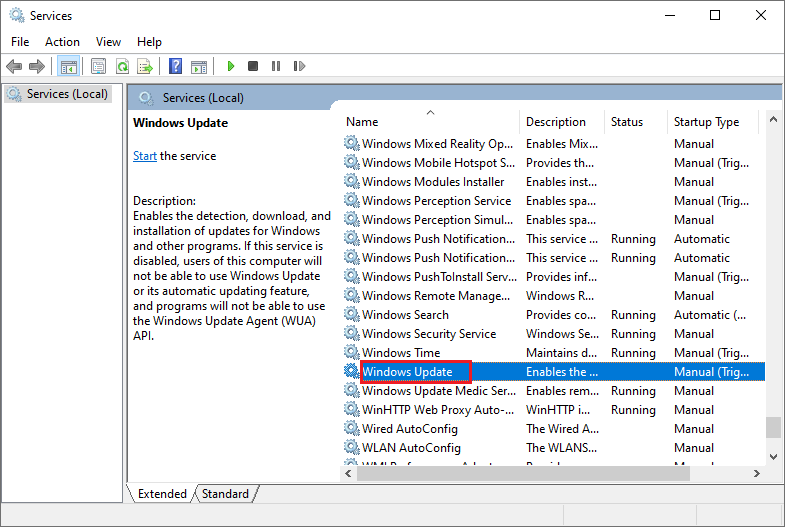Viewport: 785px width, 527px height.
Task: Click the Export List toolbar icon
Action: (x=145, y=66)
